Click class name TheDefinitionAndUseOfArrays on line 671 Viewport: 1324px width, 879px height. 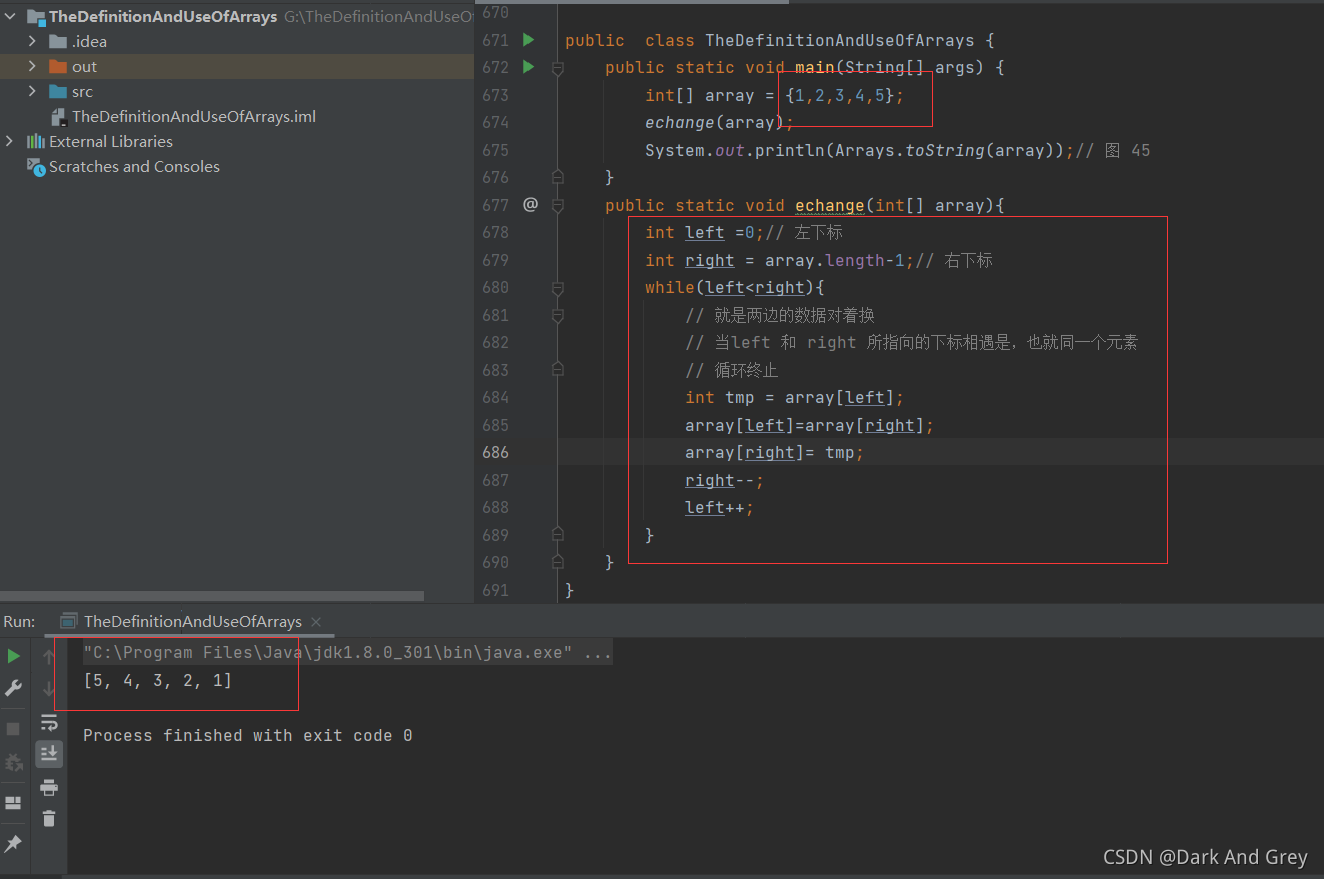click(x=839, y=40)
